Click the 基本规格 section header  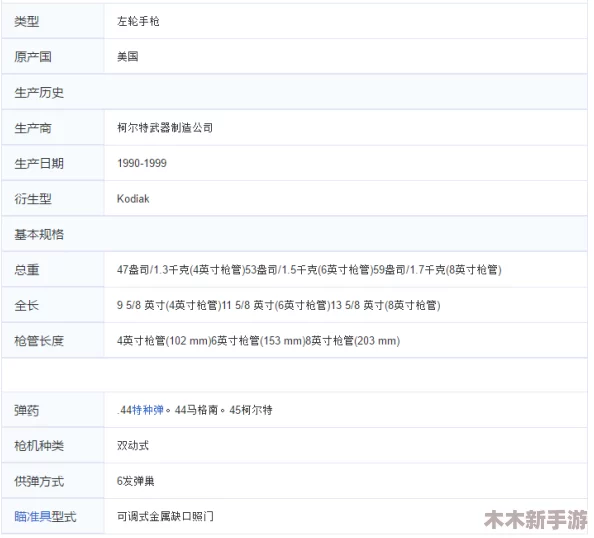coord(294,234)
